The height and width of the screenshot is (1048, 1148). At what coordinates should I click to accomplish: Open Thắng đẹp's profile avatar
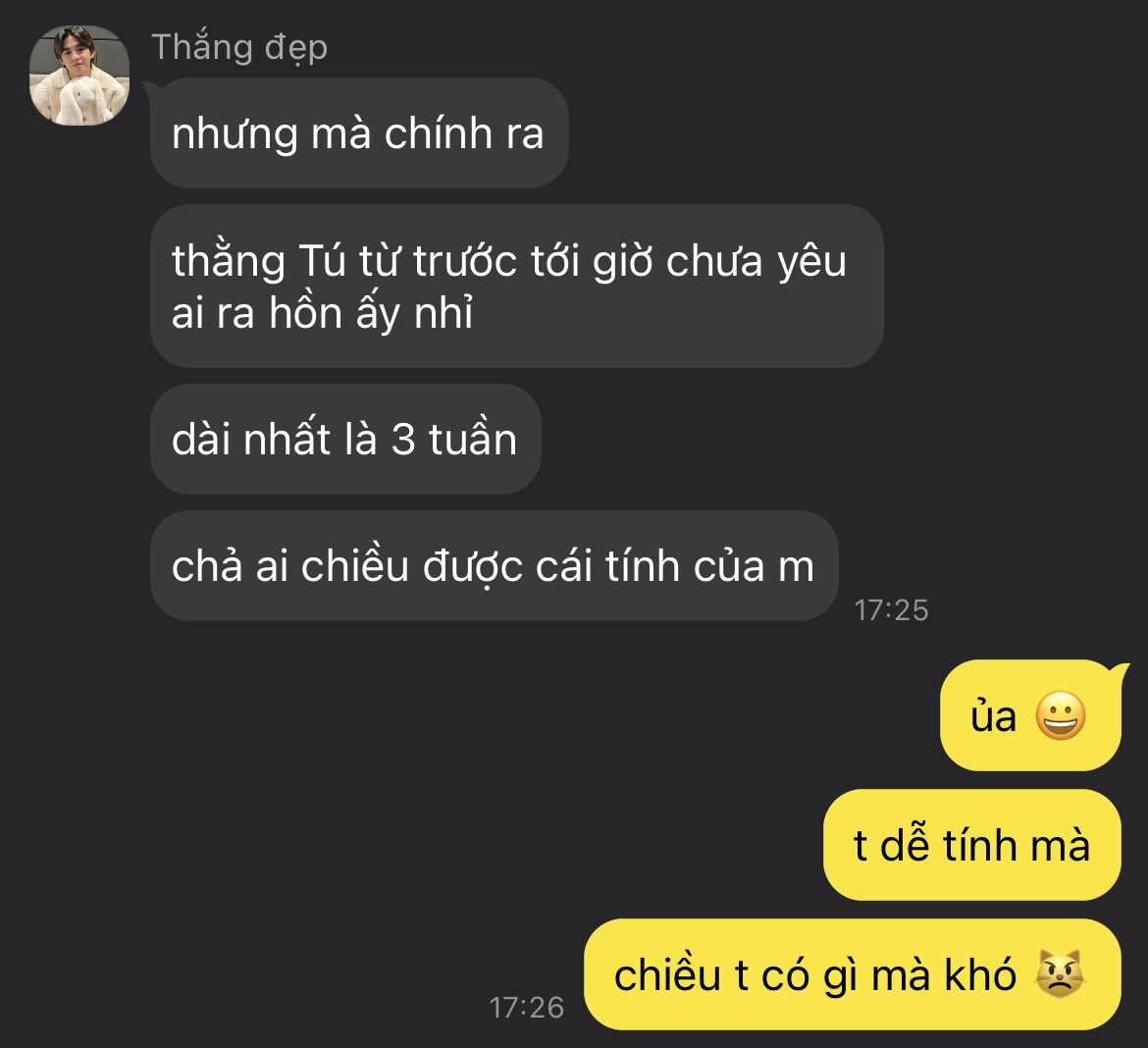[79, 76]
